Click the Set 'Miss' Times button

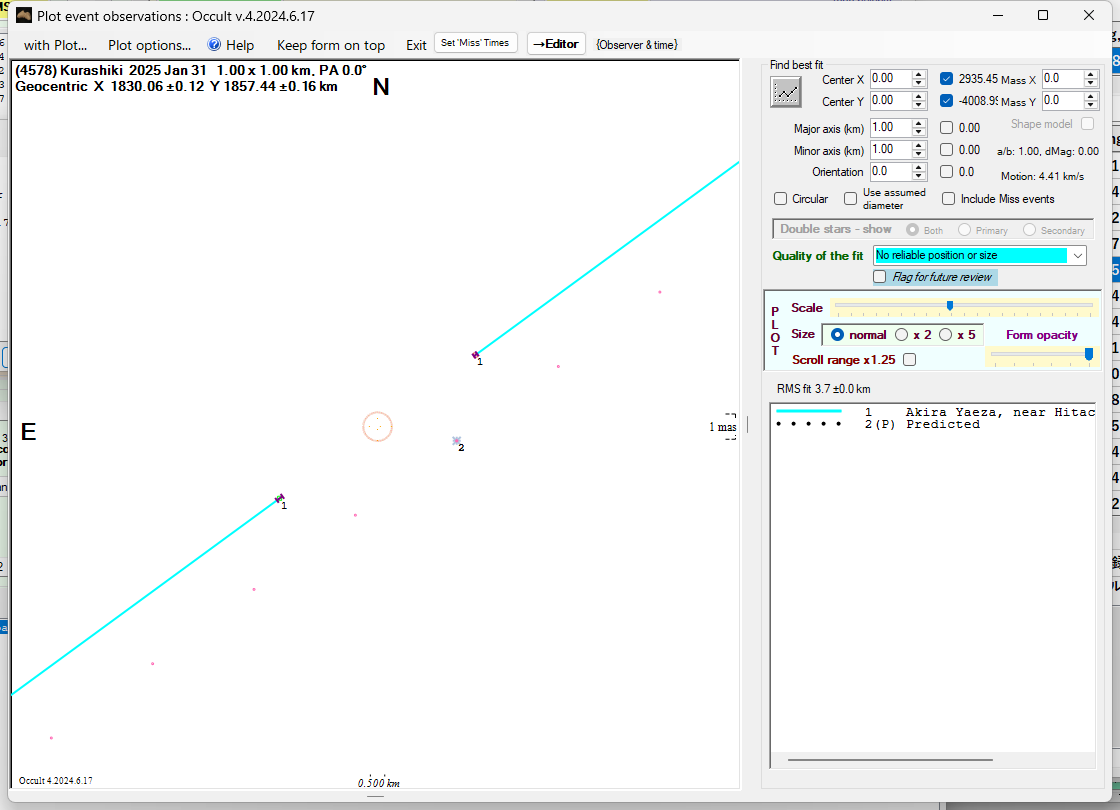[x=476, y=43]
